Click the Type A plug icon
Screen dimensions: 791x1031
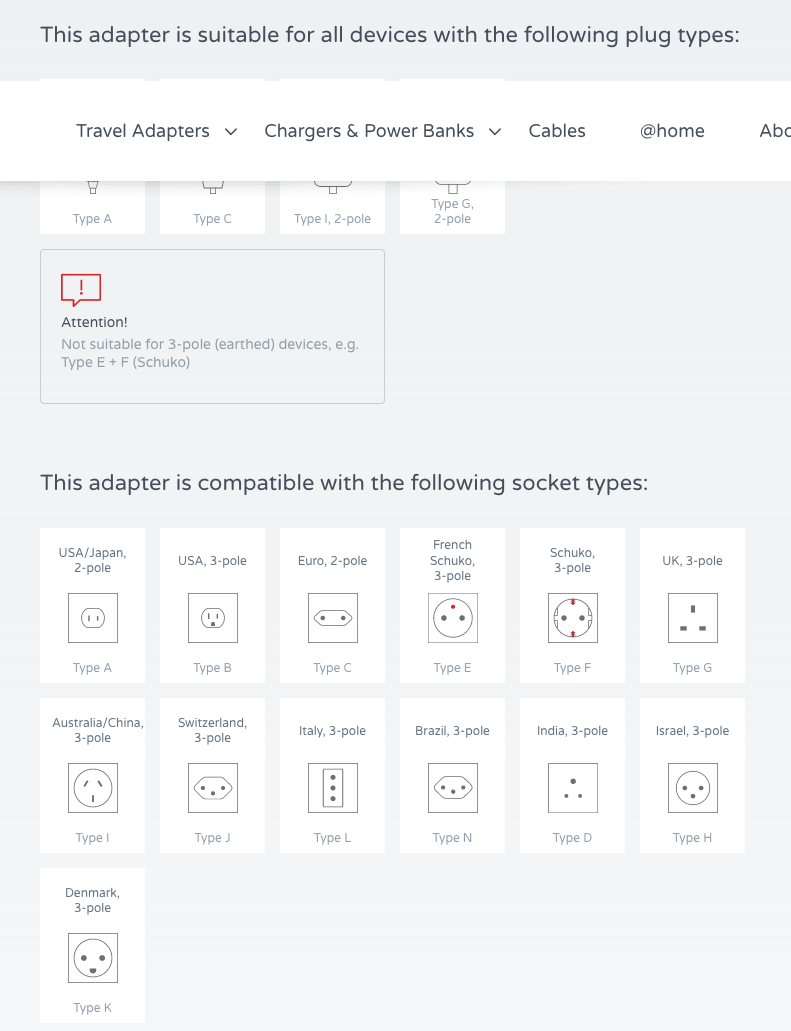[93, 187]
